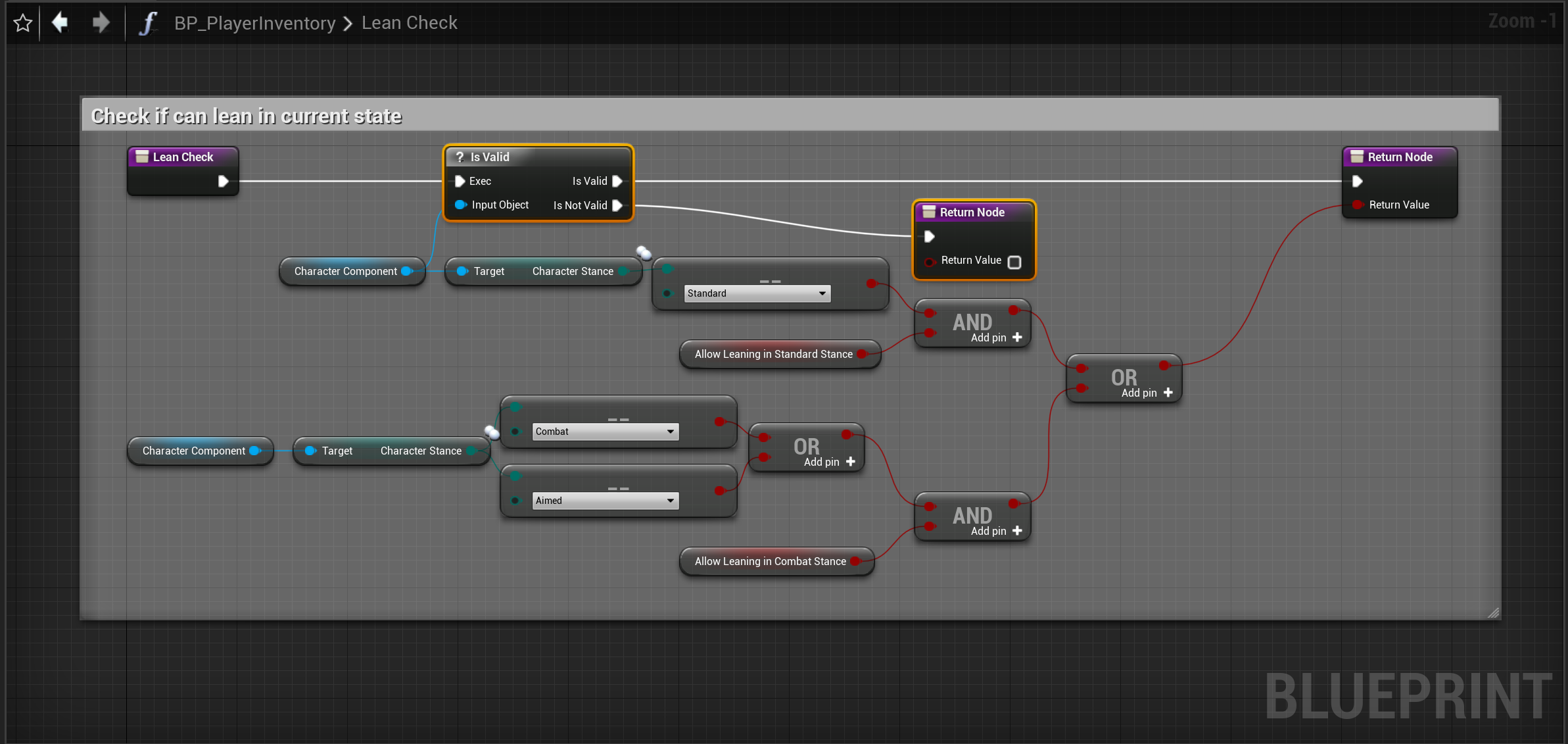
Task: Go back with left arrow
Action: pos(60,22)
